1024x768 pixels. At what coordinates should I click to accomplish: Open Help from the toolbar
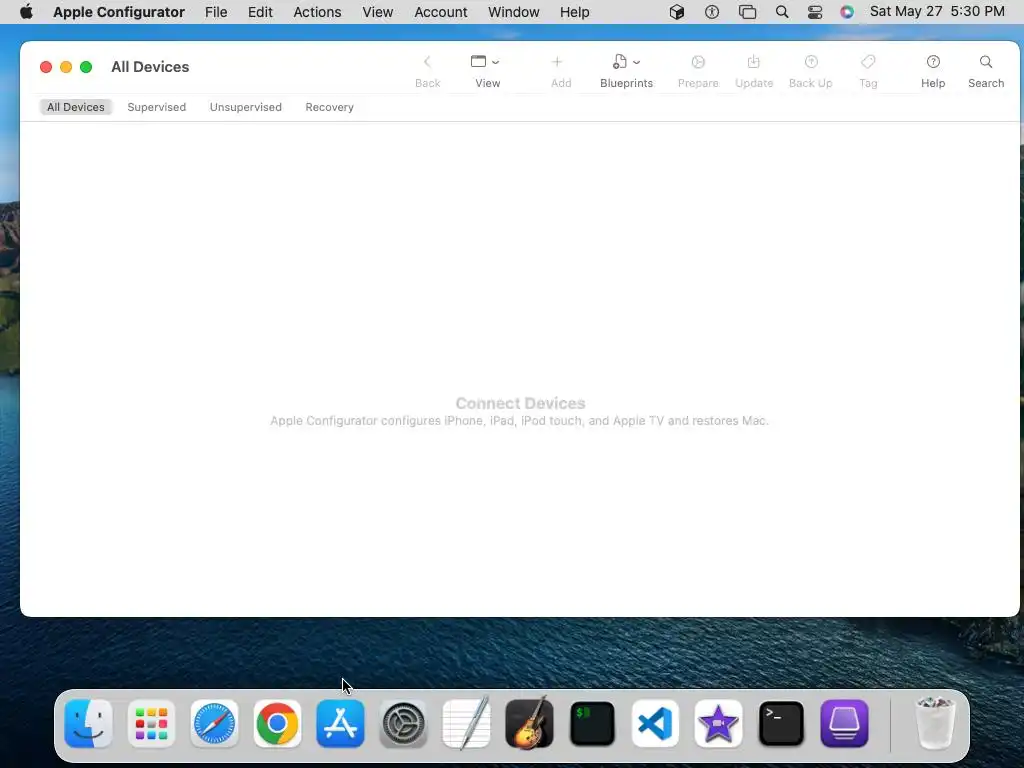click(933, 71)
